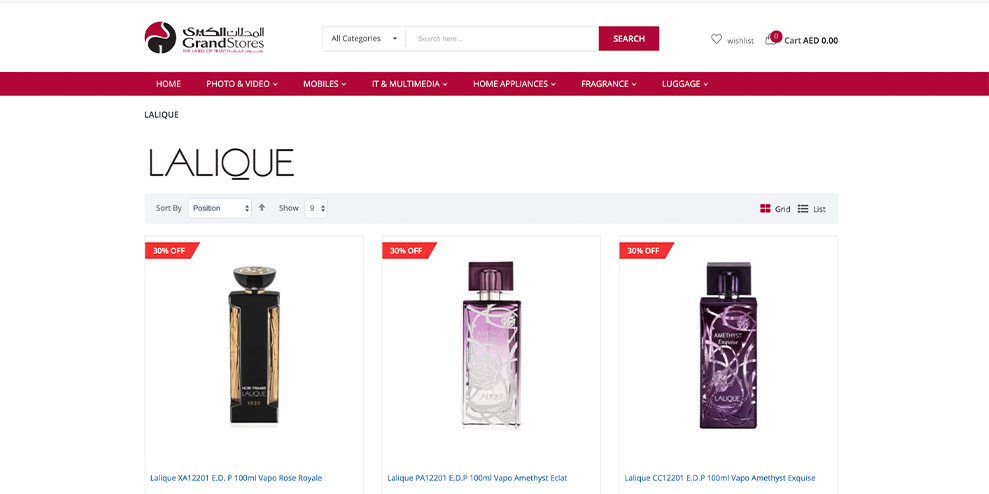
Task: Open Lalique Vapo Rose Royale product link
Action: pos(236,478)
